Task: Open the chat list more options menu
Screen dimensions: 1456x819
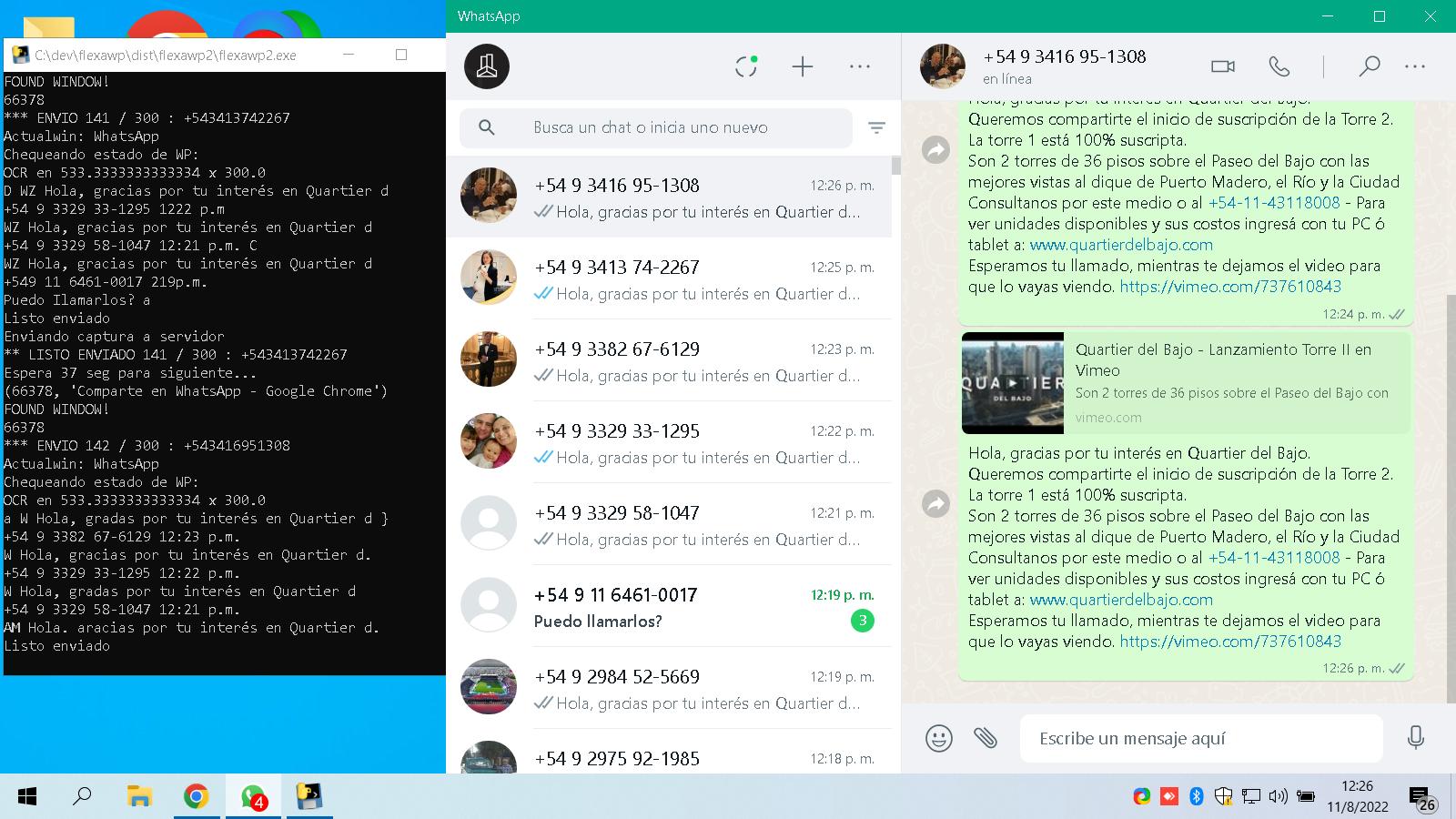Action: tap(860, 66)
